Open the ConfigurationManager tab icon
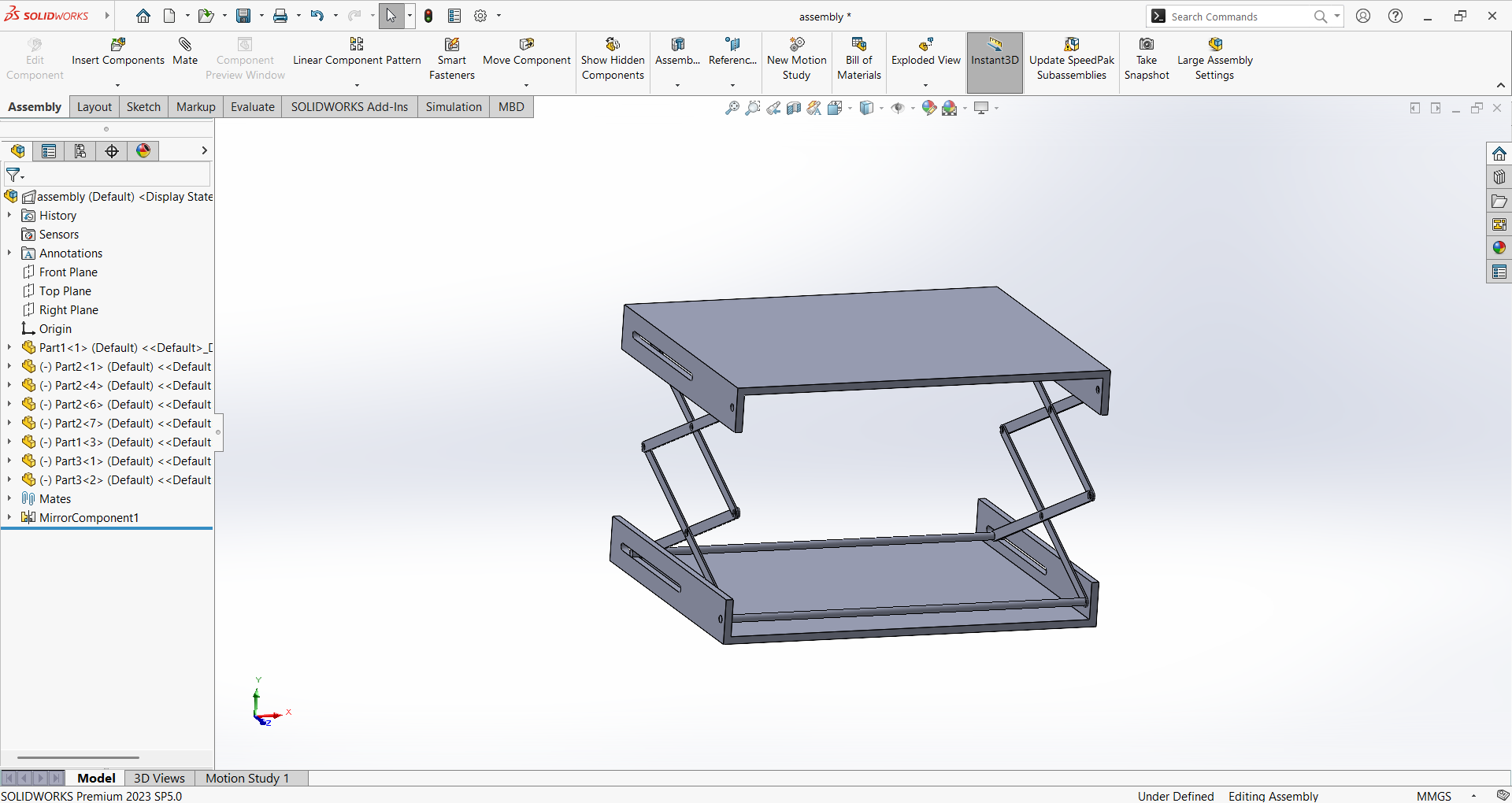1512x803 pixels. click(80, 151)
